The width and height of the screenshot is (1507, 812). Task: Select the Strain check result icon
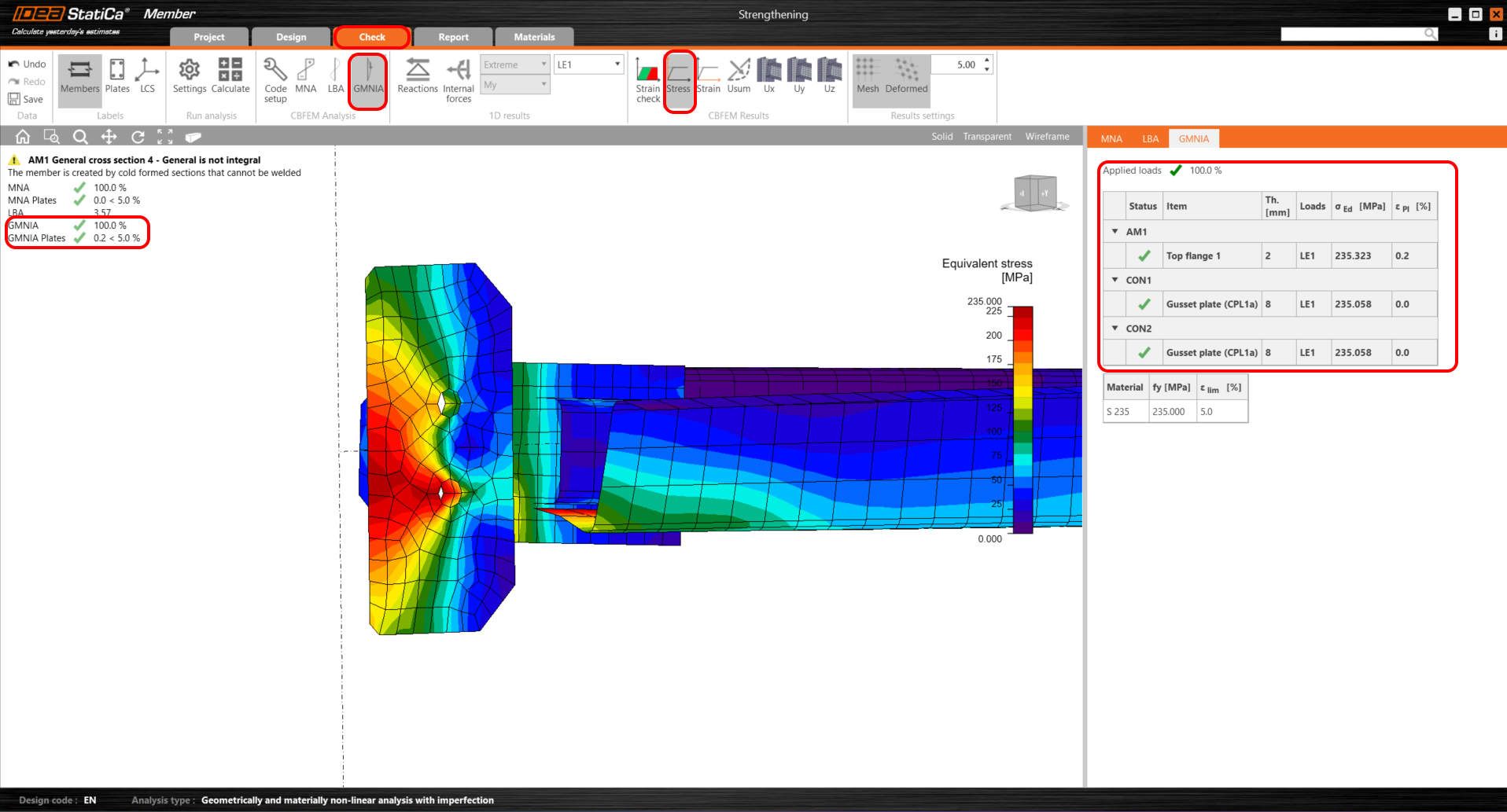click(x=648, y=79)
